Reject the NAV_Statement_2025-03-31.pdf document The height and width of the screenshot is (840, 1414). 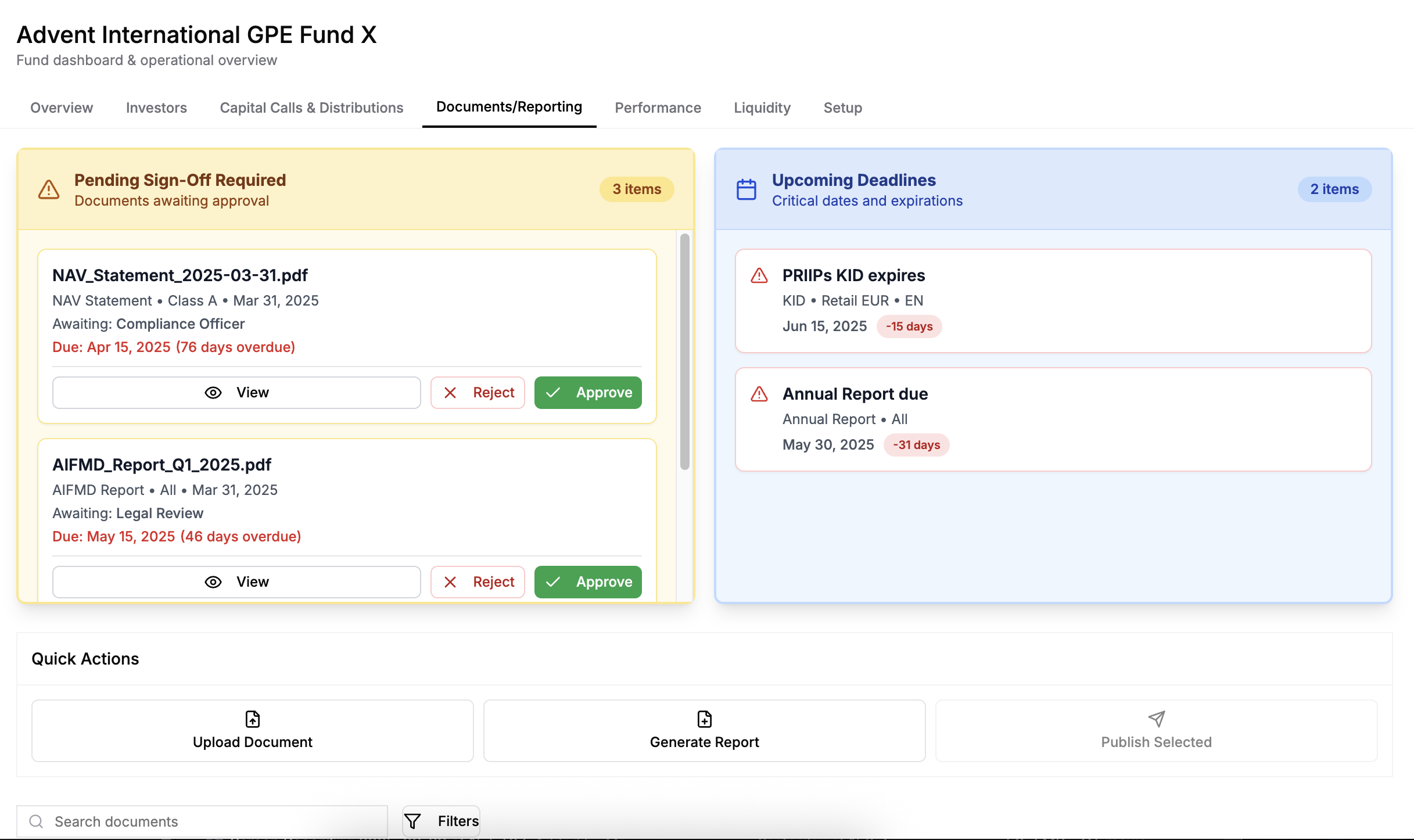(x=478, y=393)
